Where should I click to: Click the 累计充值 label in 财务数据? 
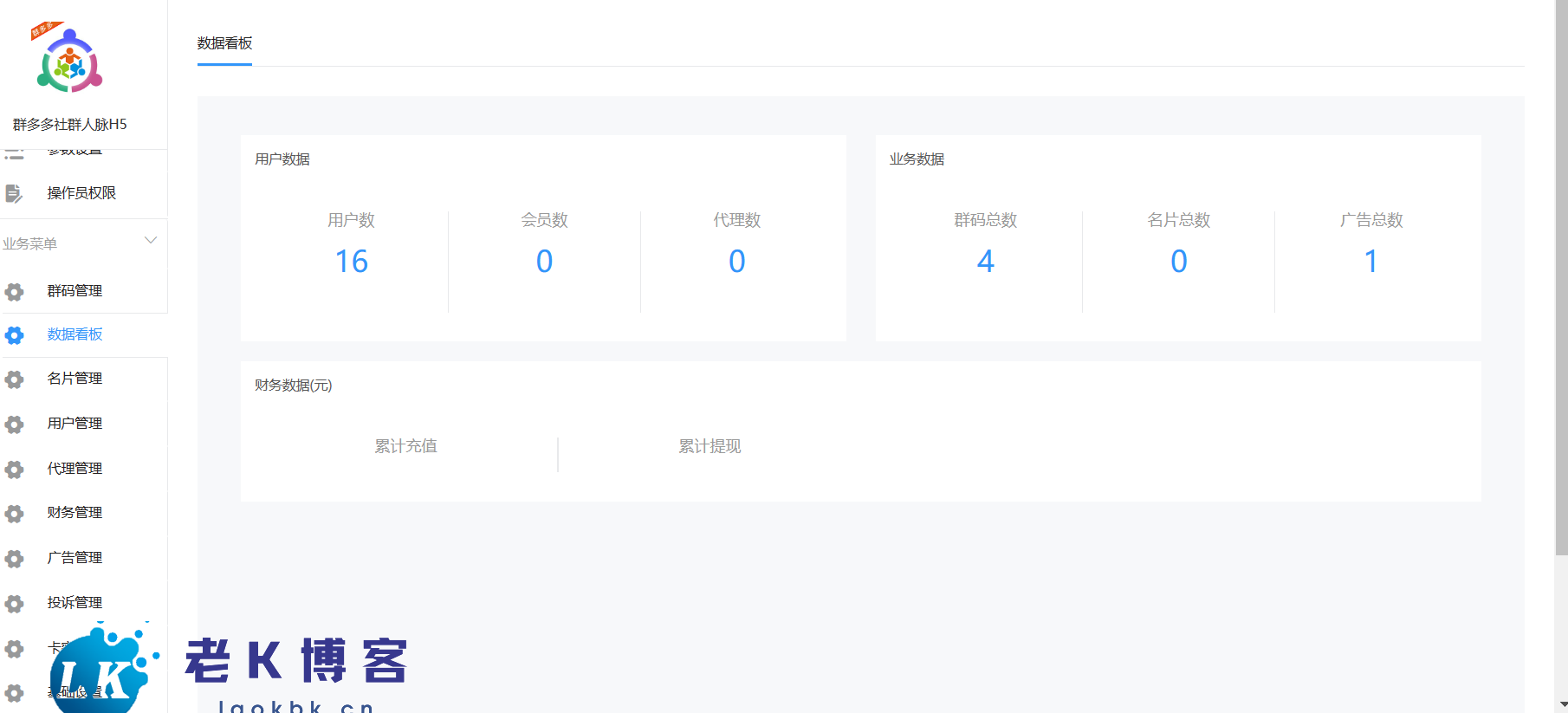(405, 446)
